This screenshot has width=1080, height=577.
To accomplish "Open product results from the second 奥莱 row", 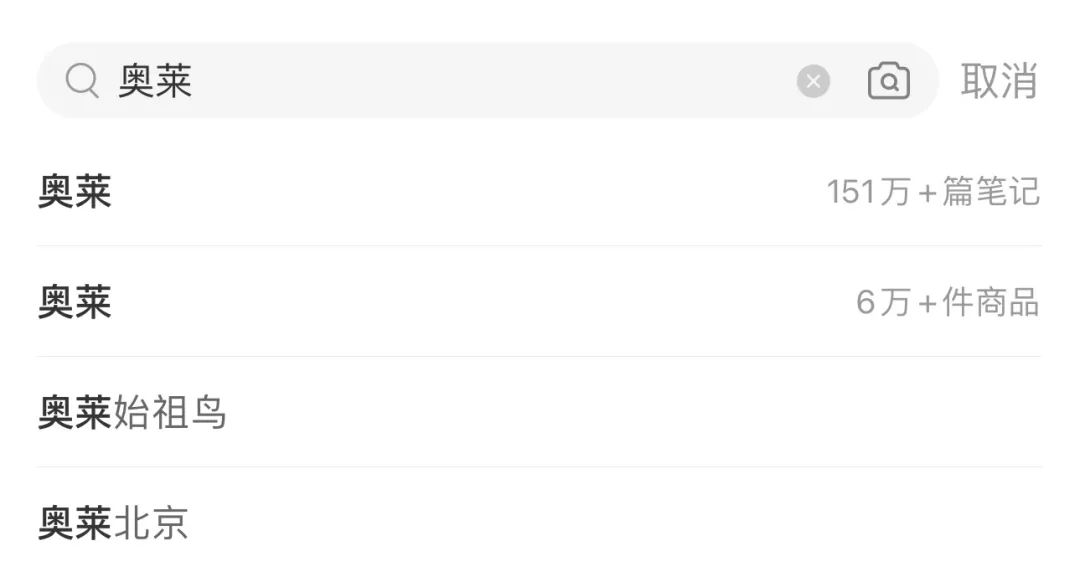I will 539,302.
